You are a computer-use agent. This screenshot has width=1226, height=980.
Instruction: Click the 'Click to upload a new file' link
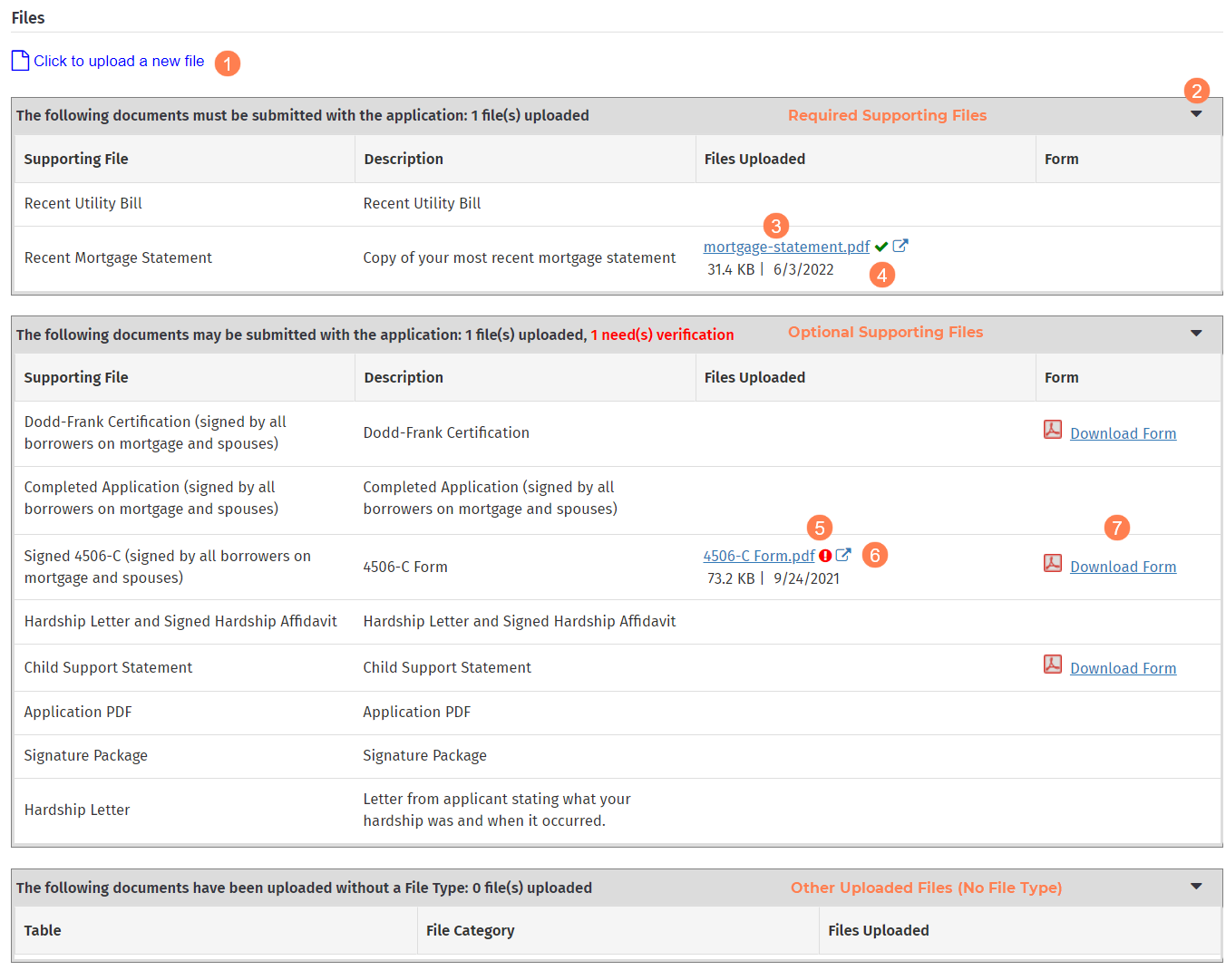coord(119,61)
